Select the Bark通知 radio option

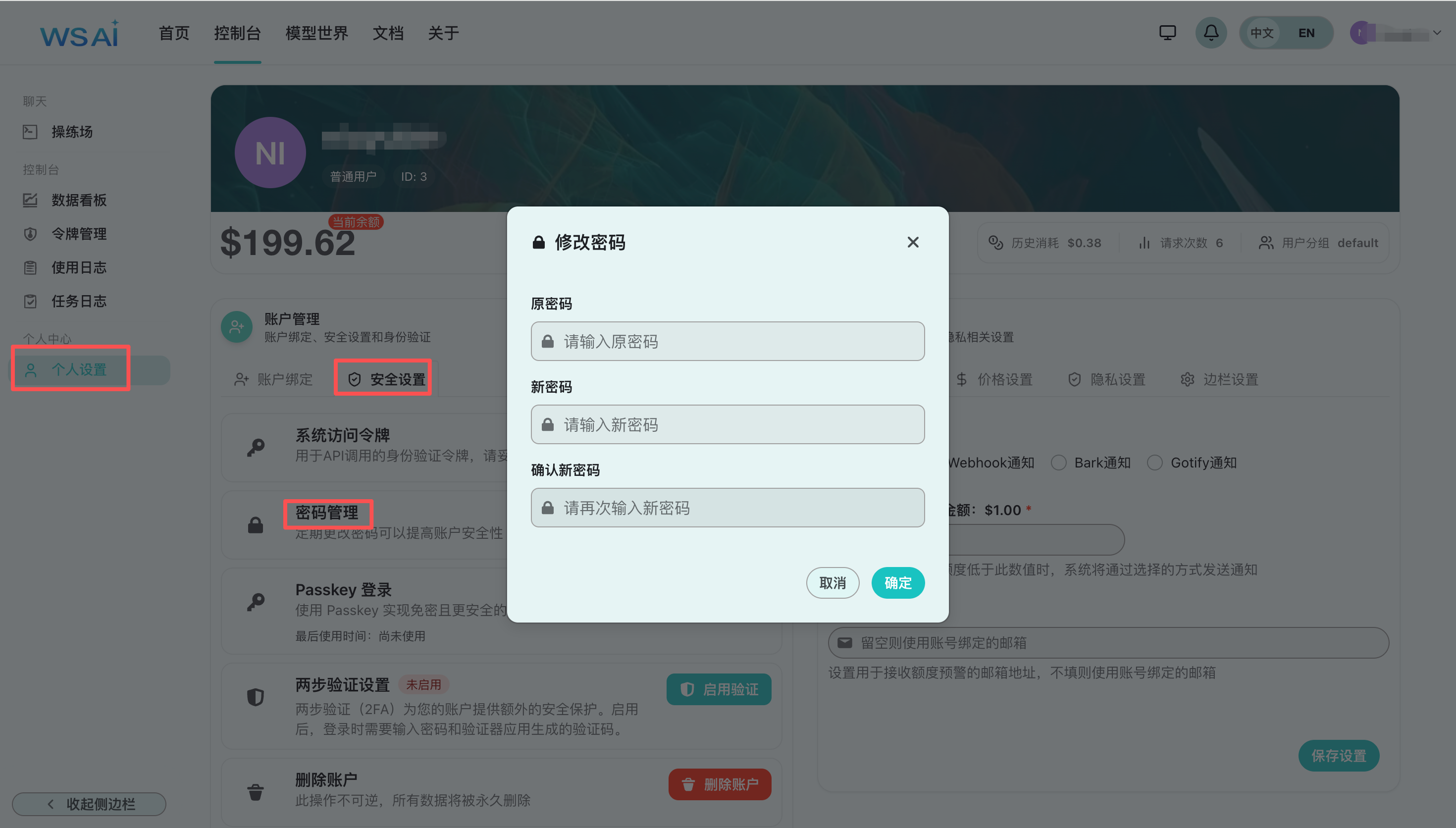tap(1059, 463)
